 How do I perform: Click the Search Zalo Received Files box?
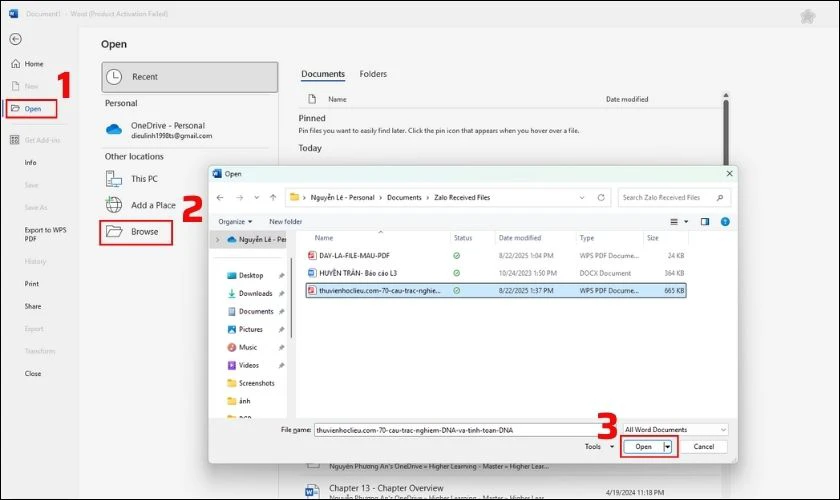click(673, 198)
